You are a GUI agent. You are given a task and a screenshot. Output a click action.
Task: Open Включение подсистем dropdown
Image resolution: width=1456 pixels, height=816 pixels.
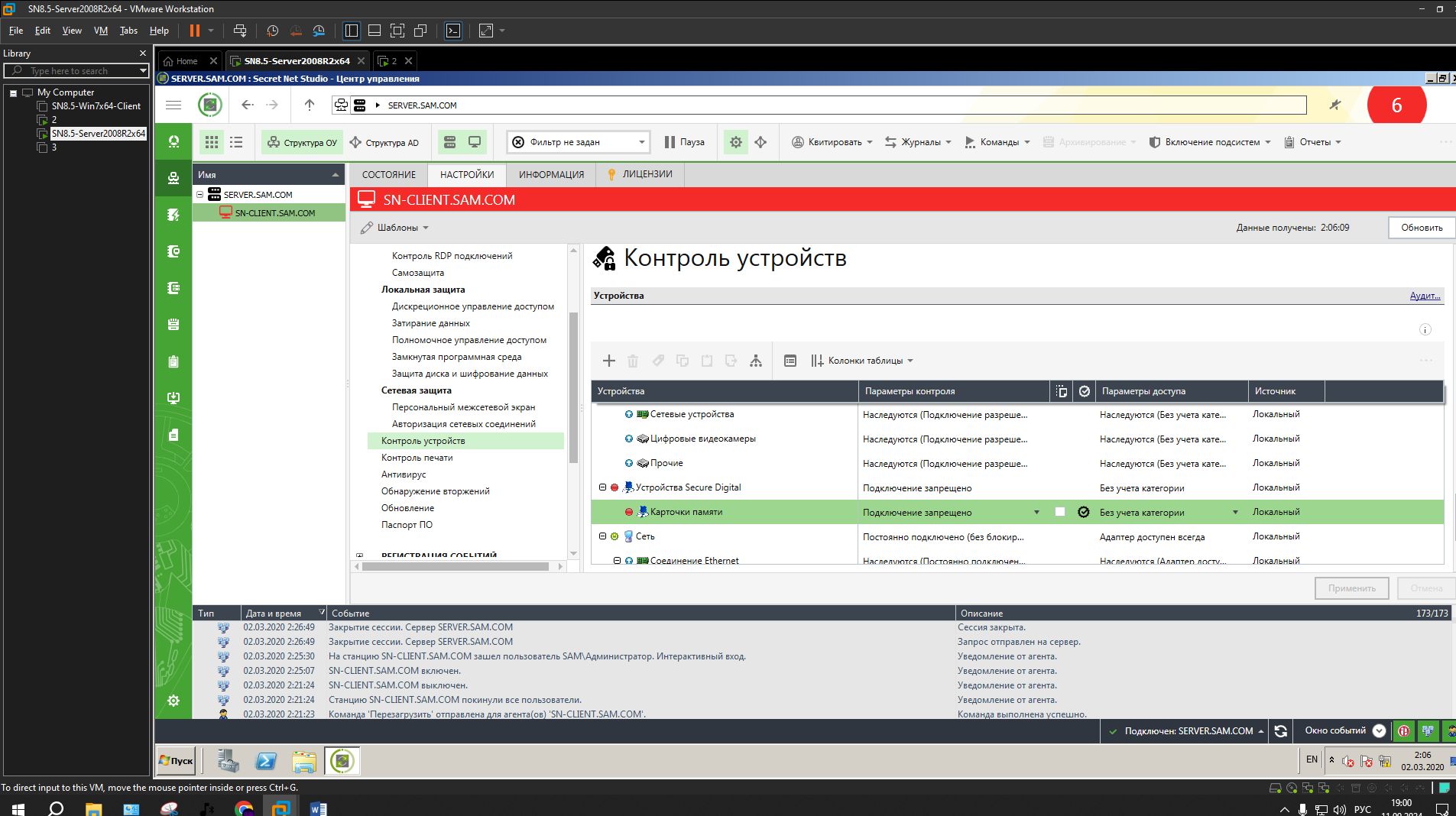[x=1210, y=142]
